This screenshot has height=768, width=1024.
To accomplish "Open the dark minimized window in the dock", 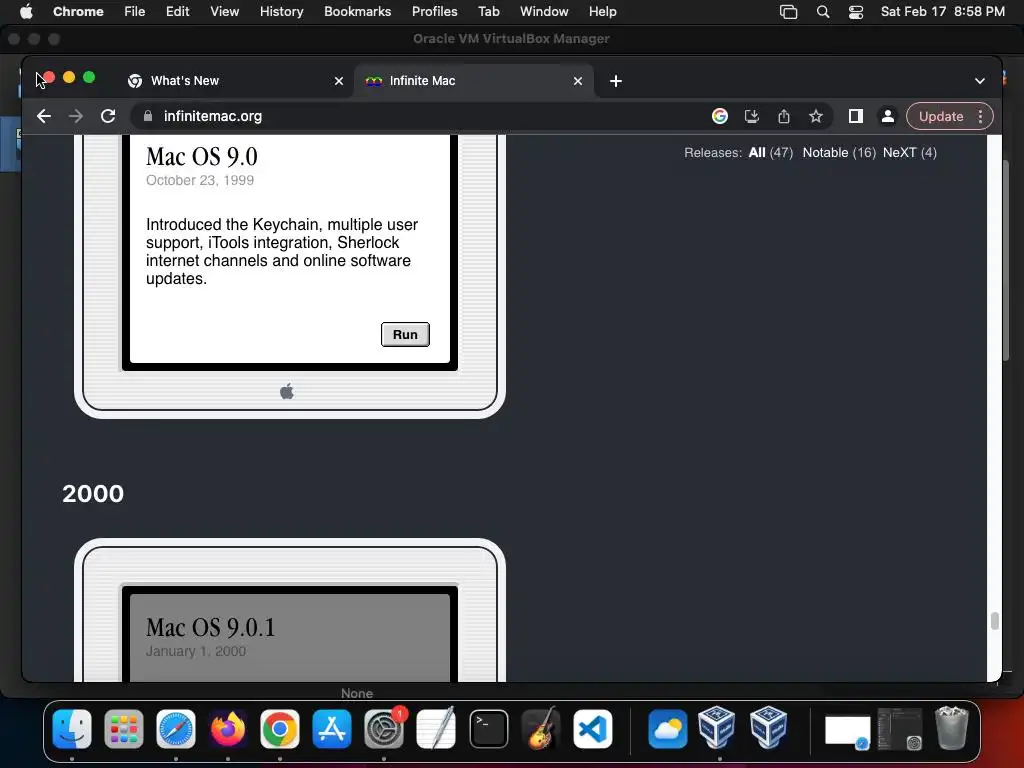I will coord(900,729).
